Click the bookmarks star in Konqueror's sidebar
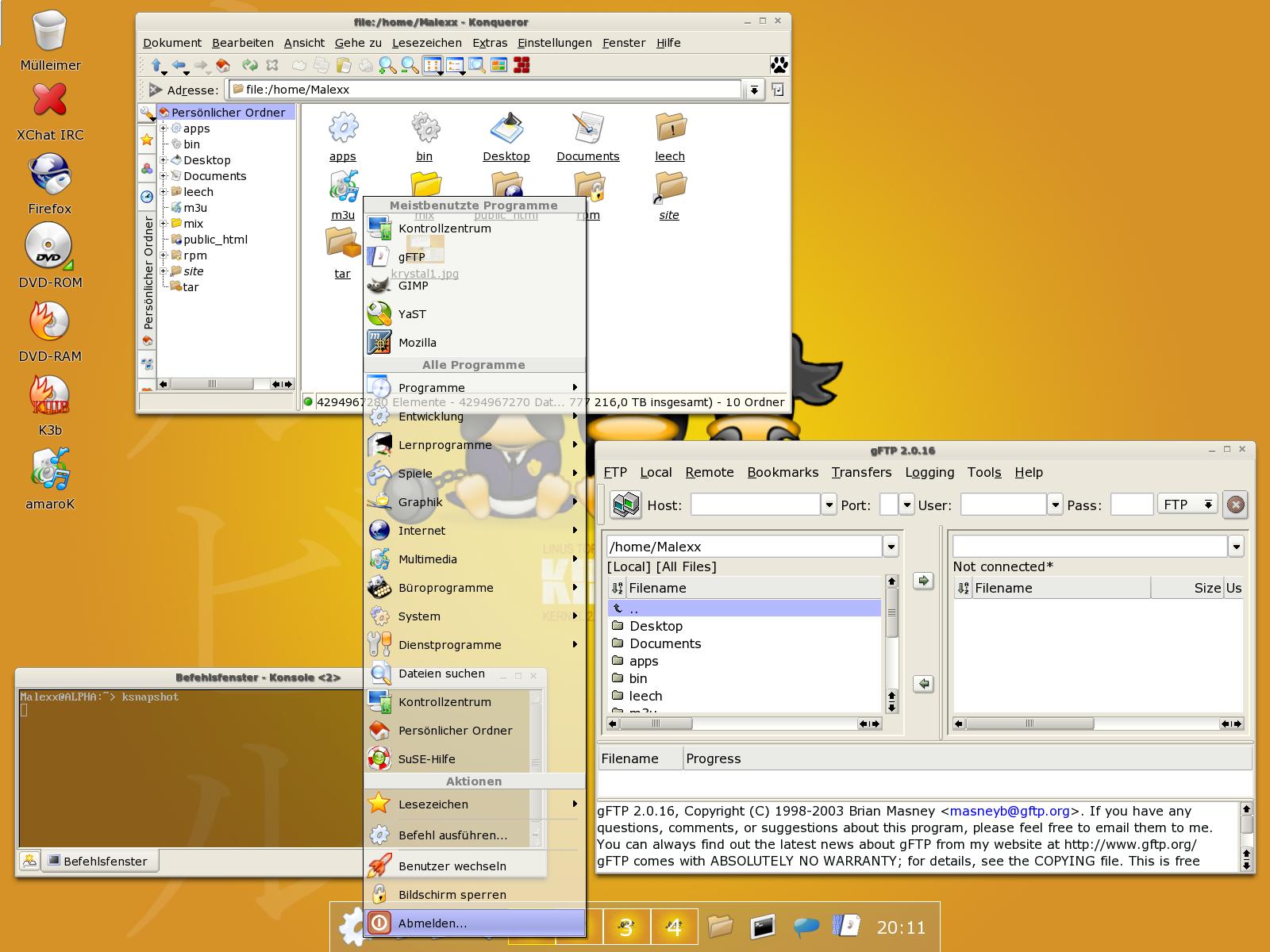The height and width of the screenshot is (952, 1270). (147, 140)
